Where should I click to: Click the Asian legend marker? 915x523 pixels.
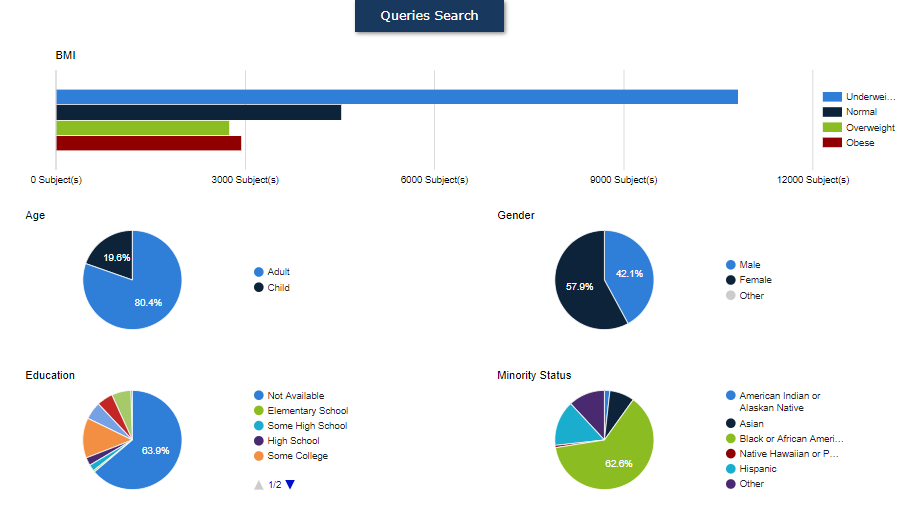pos(731,424)
